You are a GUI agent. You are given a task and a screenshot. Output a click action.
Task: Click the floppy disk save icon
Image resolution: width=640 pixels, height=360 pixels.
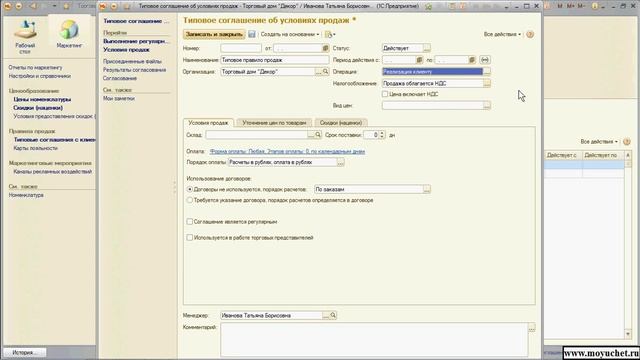point(252,34)
